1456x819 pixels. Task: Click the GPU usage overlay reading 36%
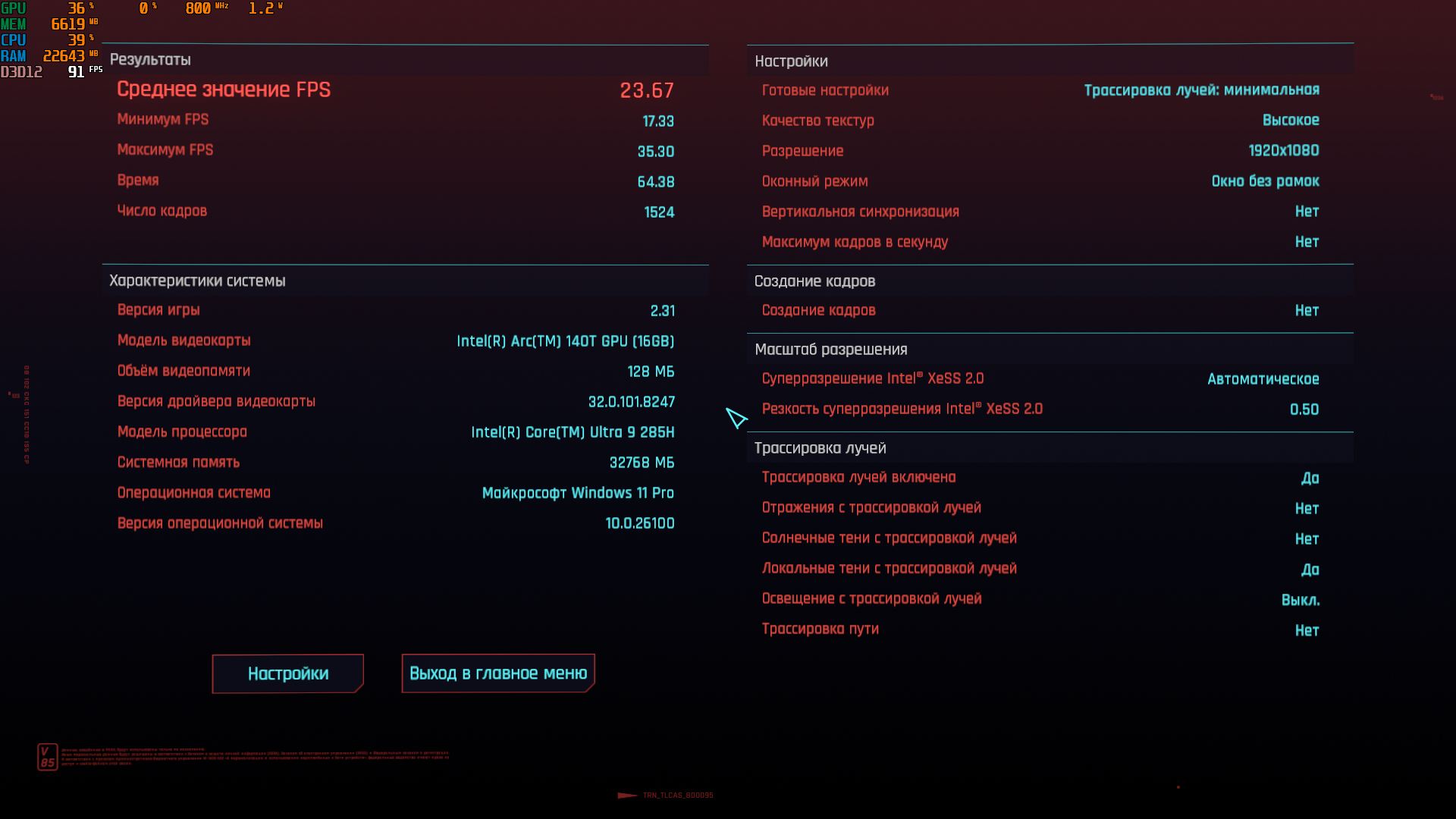click(80, 8)
